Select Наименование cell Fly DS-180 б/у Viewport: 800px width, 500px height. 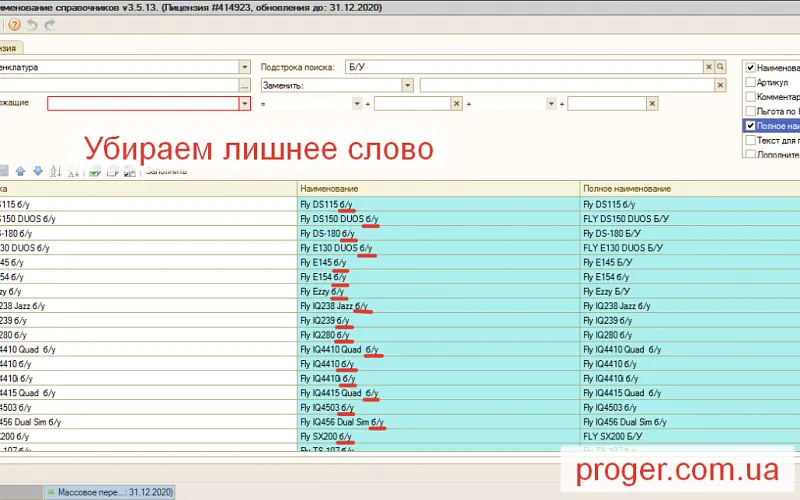pyautogui.click(x=438, y=233)
